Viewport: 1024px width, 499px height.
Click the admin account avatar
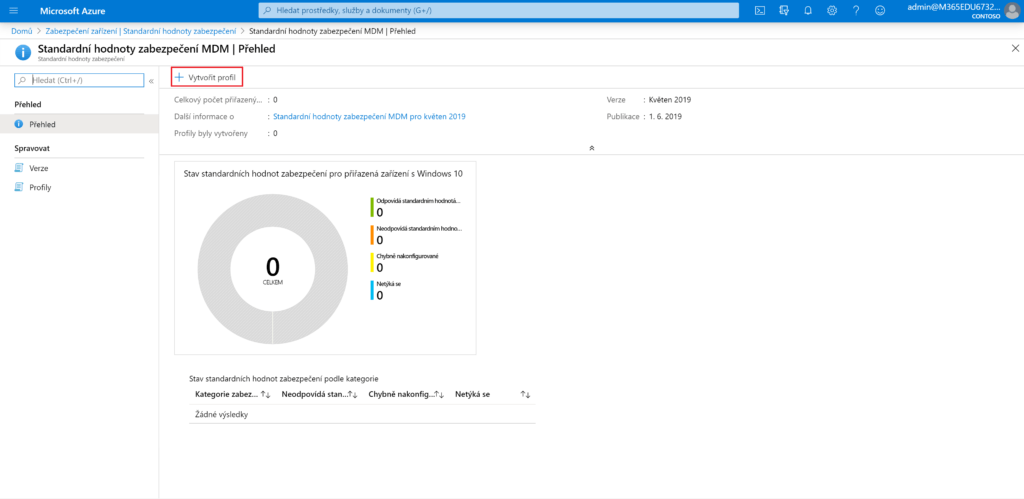coord(1011,10)
